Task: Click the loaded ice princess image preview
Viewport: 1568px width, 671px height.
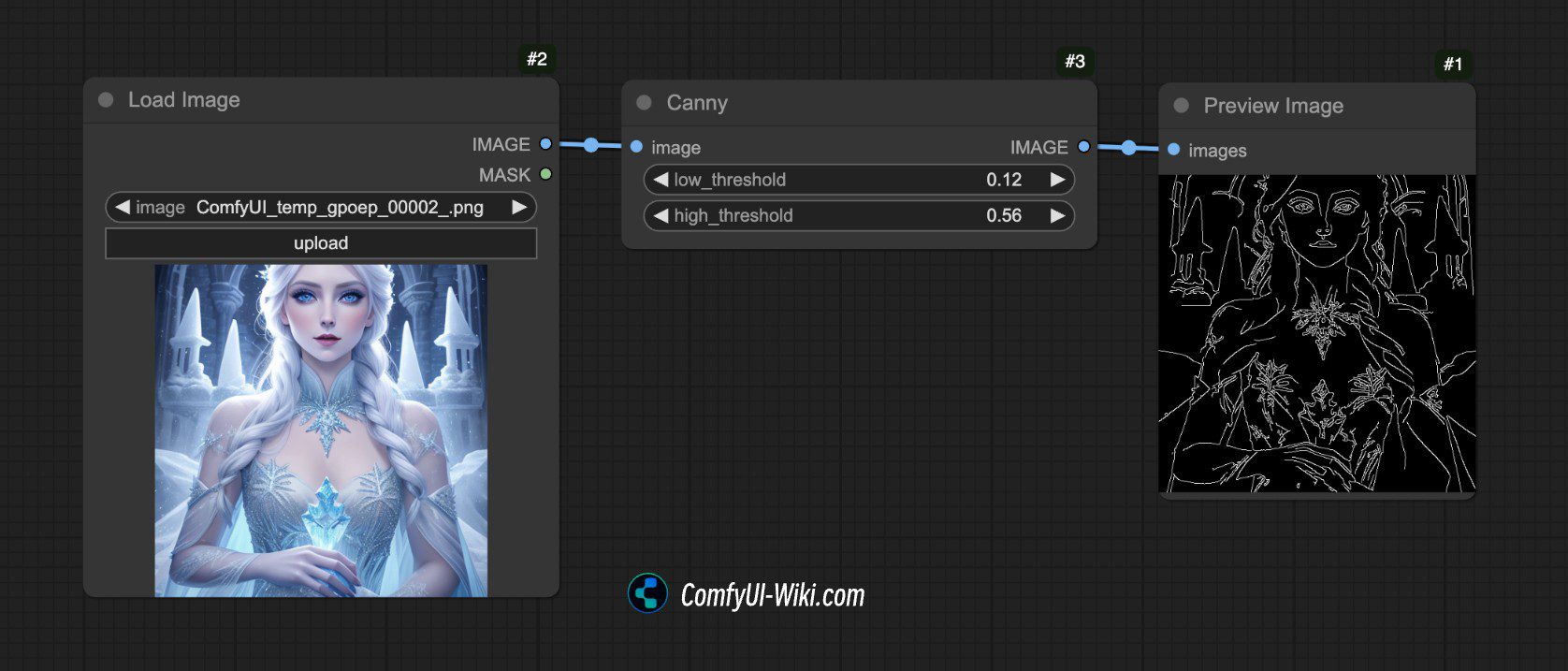Action: 321,430
